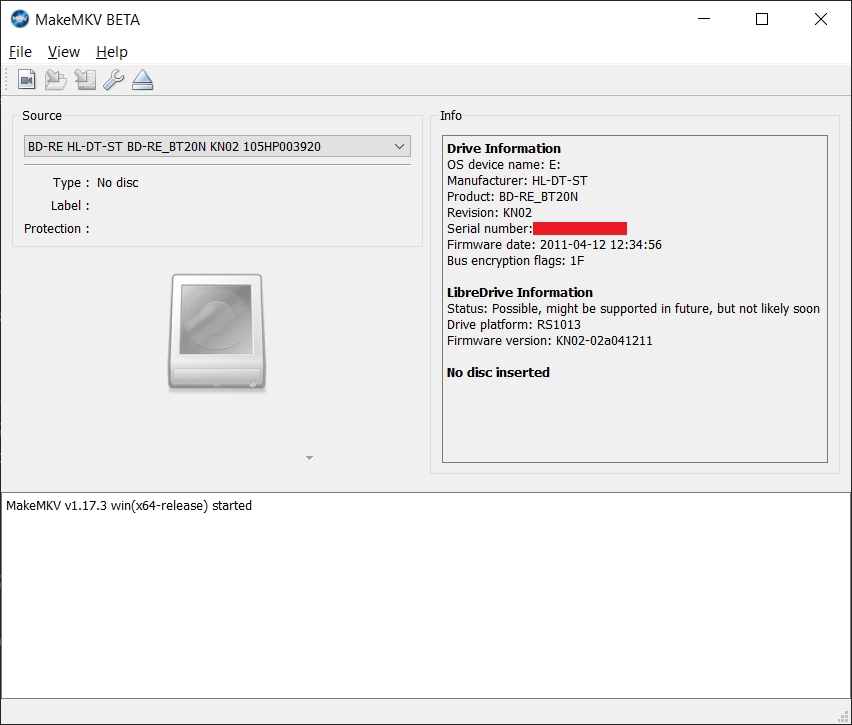The image size is (852, 725).
Task: Click the 'Product: BD-RE_BT20N' line
Action: [x=512, y=197]
